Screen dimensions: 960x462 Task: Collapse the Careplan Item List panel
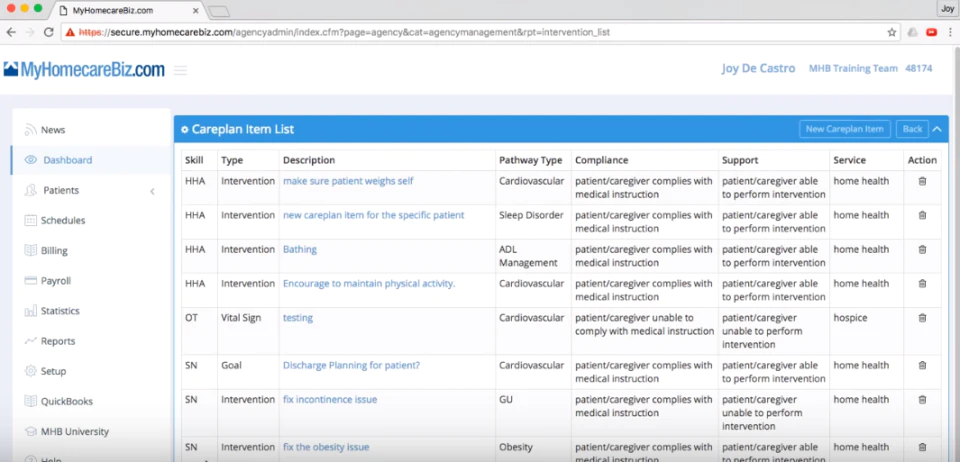(x=937, y=129)
